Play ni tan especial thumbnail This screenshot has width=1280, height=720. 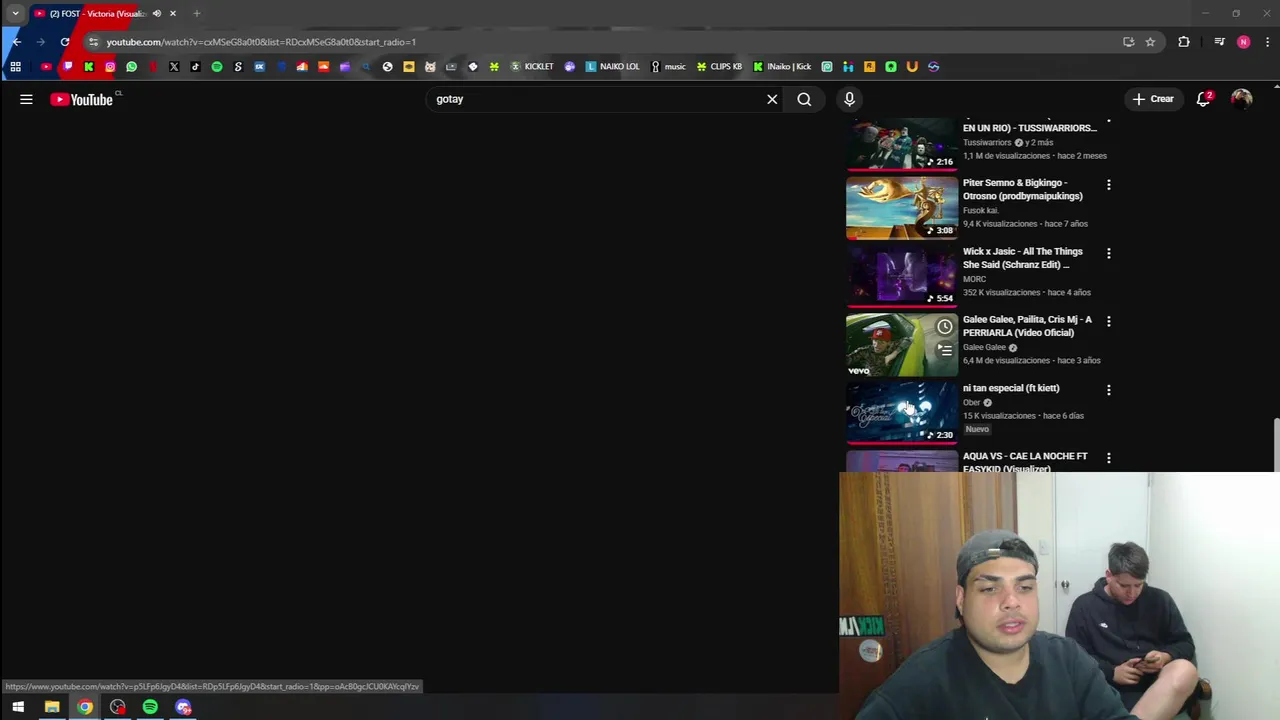pos(902,412)
